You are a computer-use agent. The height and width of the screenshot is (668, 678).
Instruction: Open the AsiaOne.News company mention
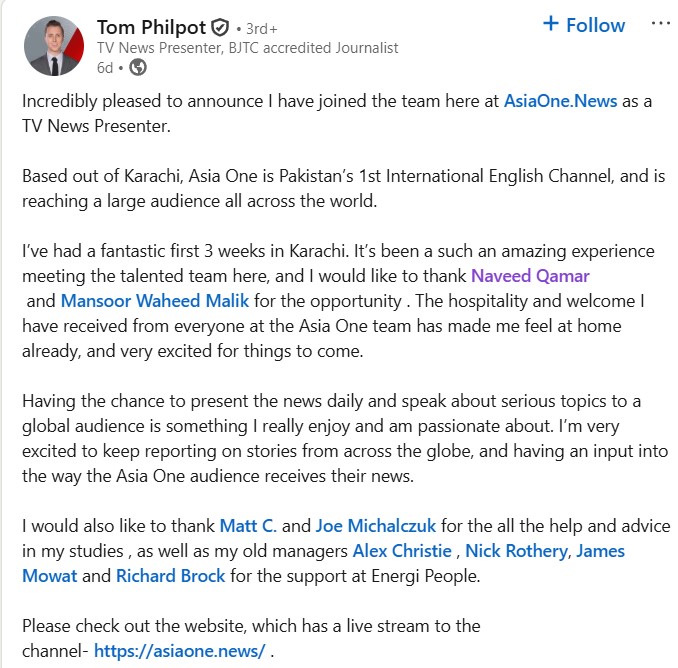[560, 100]
